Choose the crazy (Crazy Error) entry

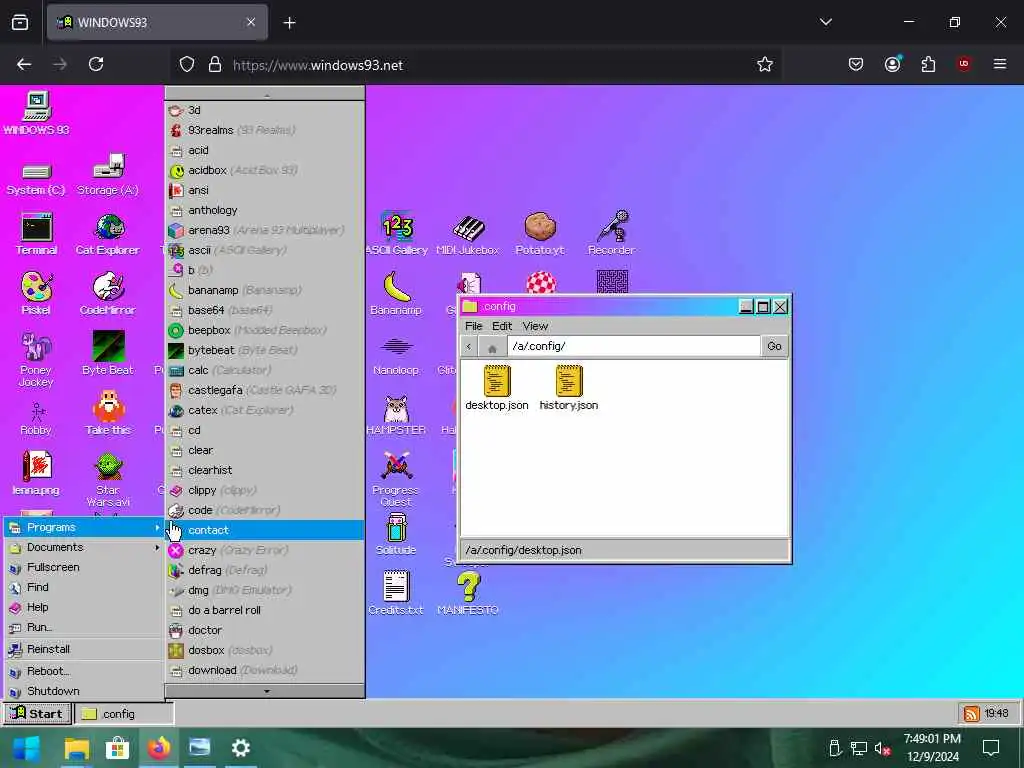pos(265,550)
